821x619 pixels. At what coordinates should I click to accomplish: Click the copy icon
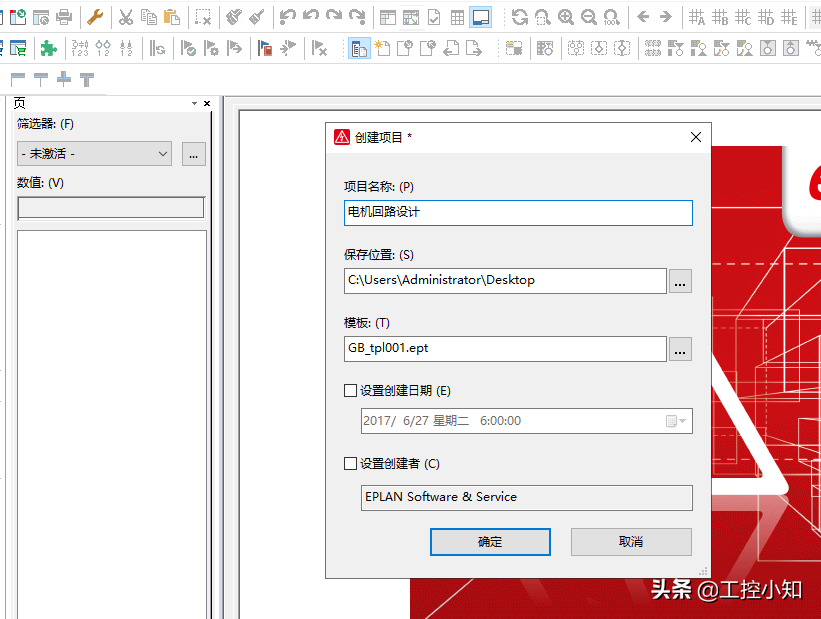149,17
